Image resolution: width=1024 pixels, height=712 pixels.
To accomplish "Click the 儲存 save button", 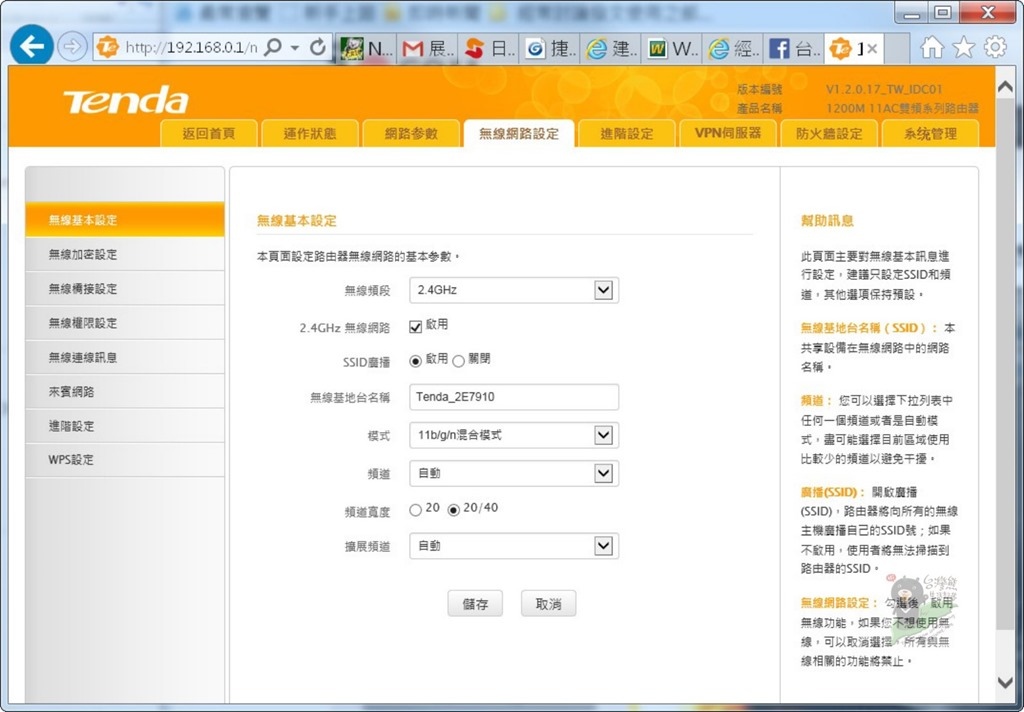I will (x=475, y=604).
